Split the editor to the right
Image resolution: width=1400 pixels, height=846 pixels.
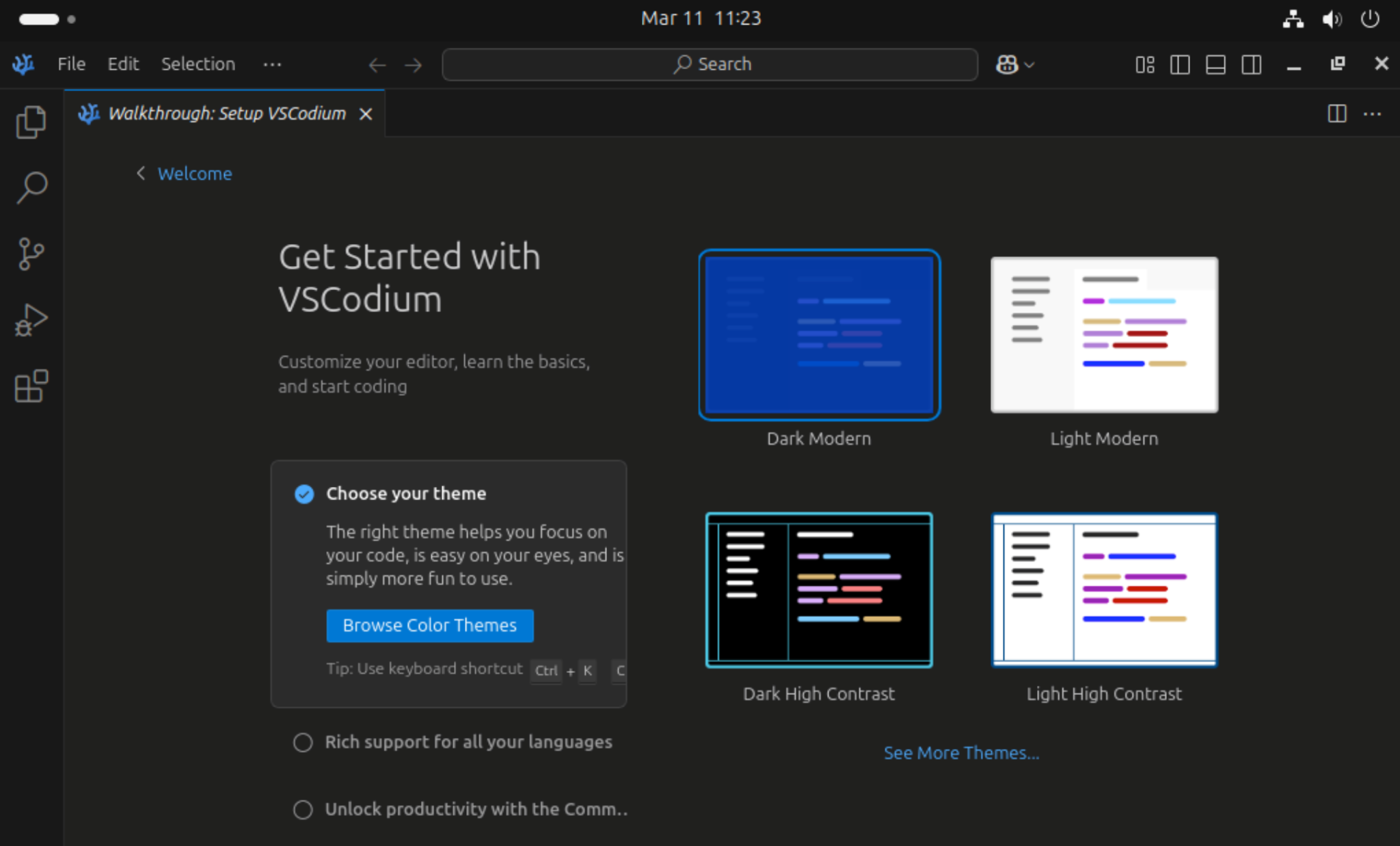(x=1336, y=114)
